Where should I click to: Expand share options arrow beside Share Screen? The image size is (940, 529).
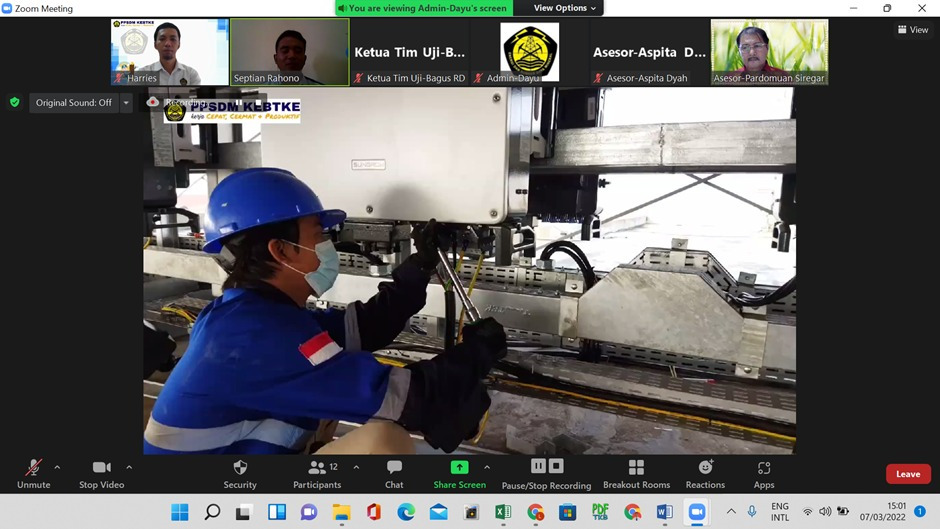coord(487,467)
